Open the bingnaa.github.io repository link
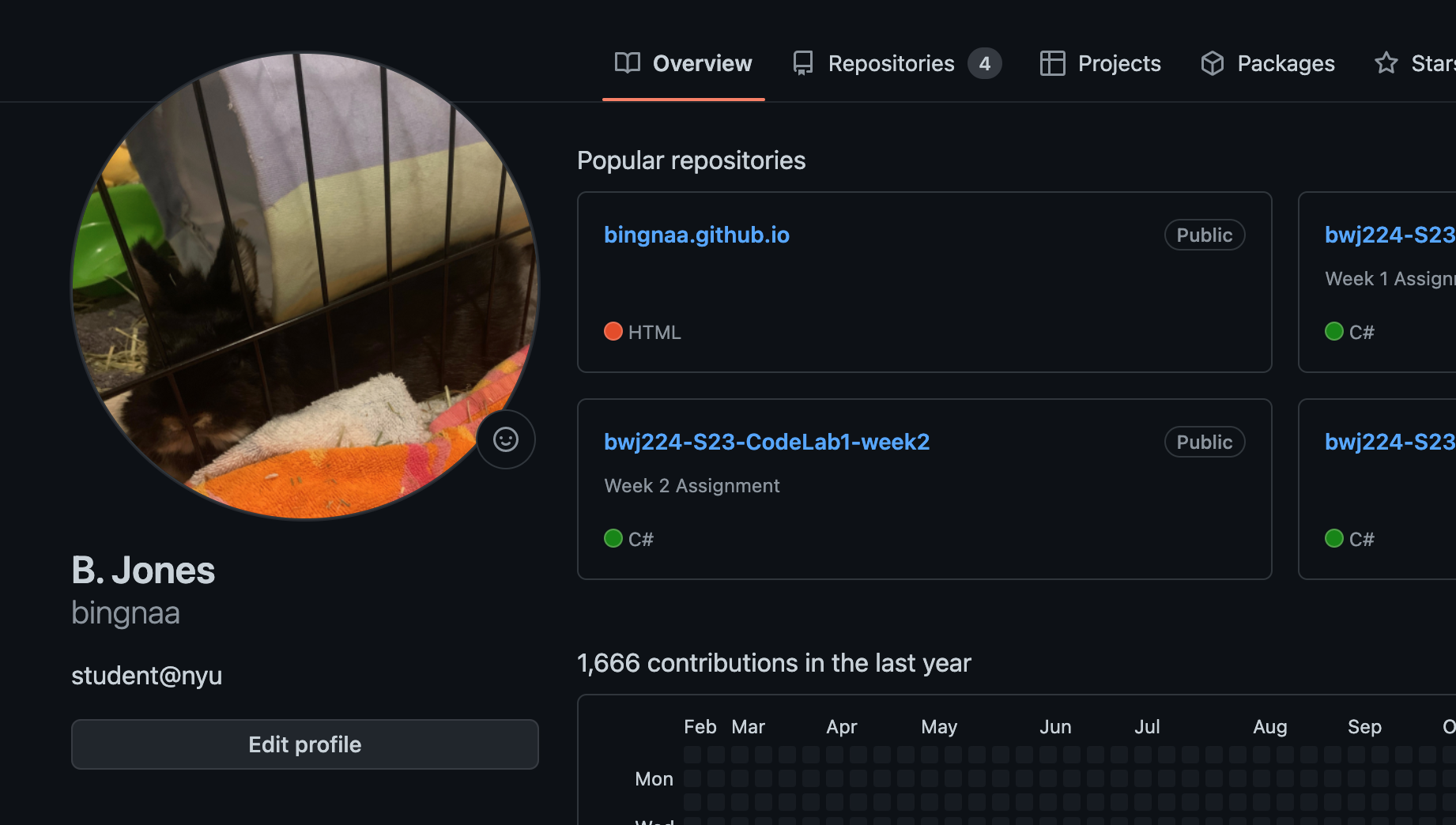Image resolution: width=1456 pixels, height=825 pixels. tap(696, 235)
